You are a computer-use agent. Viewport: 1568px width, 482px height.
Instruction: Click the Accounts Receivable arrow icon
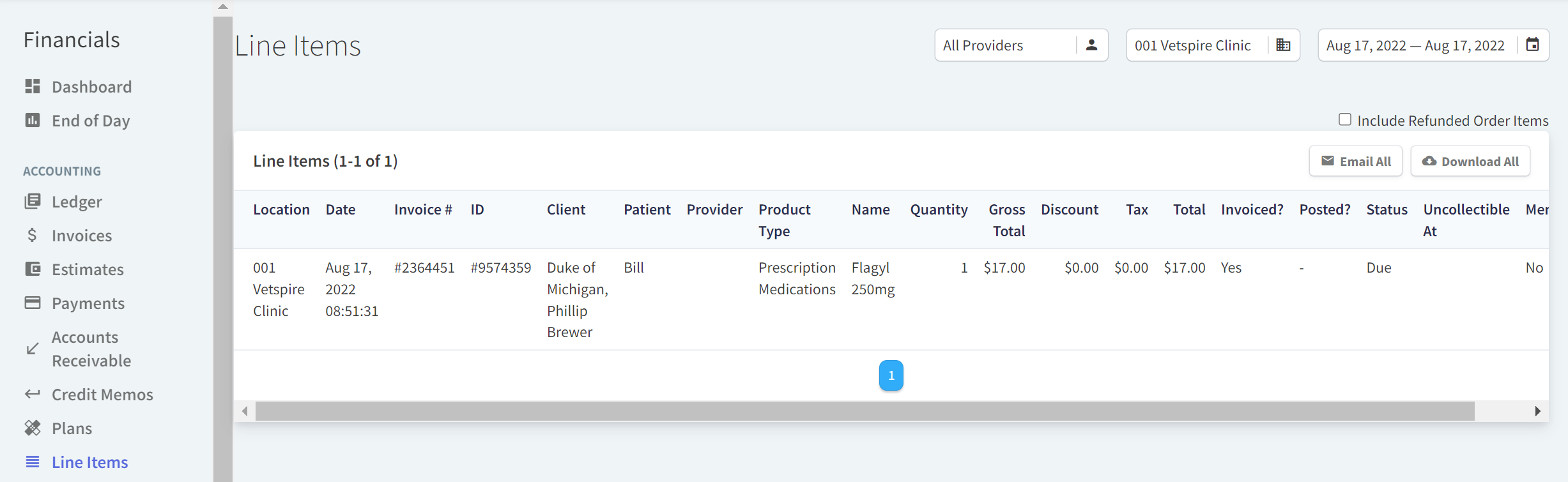pos(33,349)
